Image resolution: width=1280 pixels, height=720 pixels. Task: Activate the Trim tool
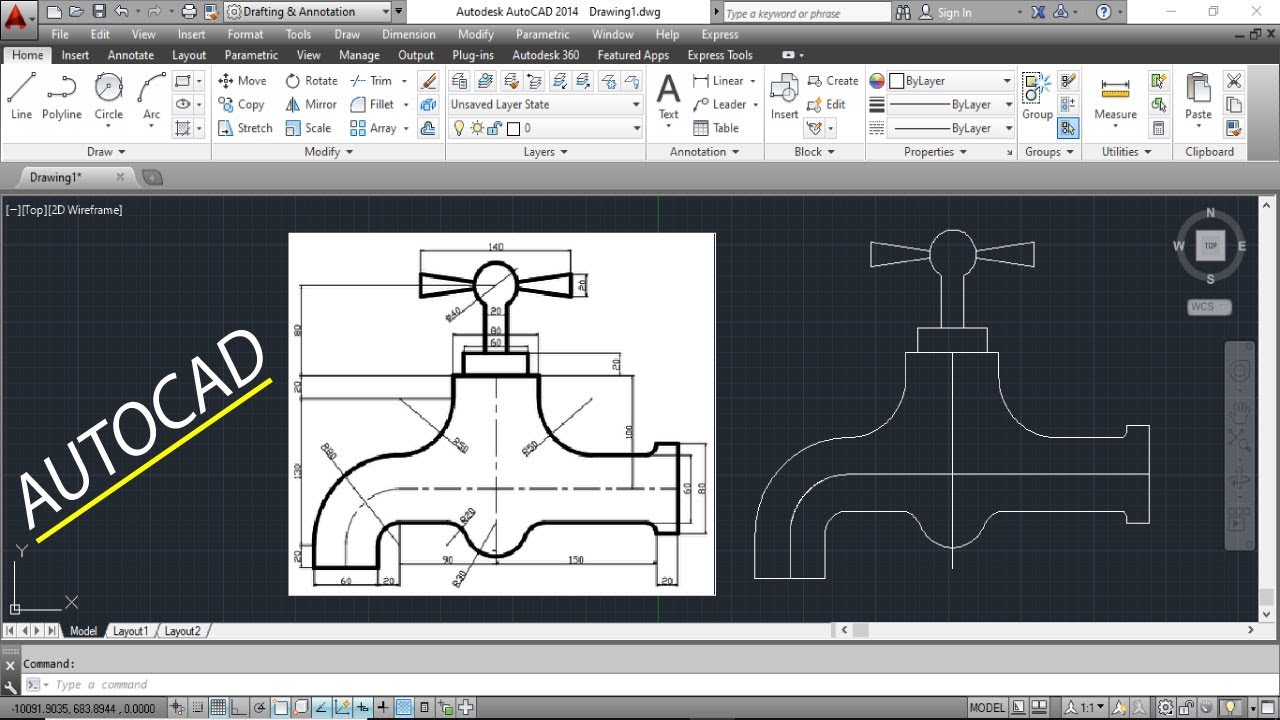click(x=371, y=81)
